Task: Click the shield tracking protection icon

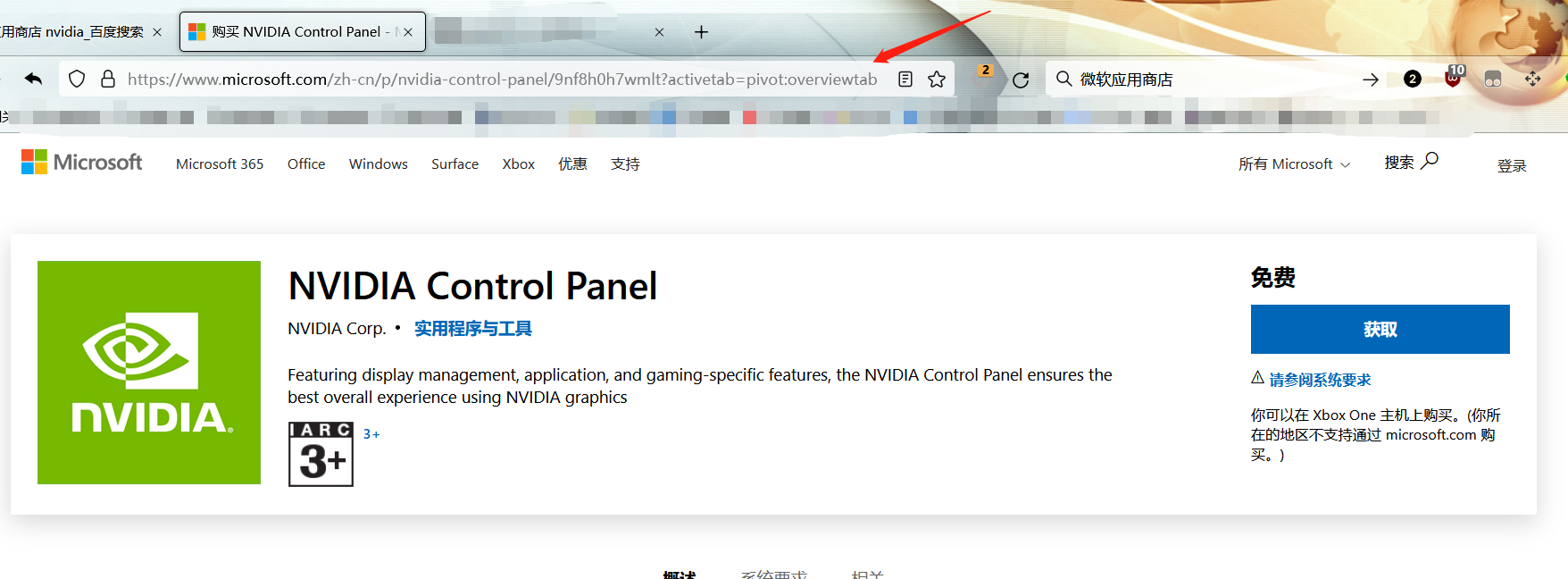Action: pyautogui.click(x=77, y=80)
